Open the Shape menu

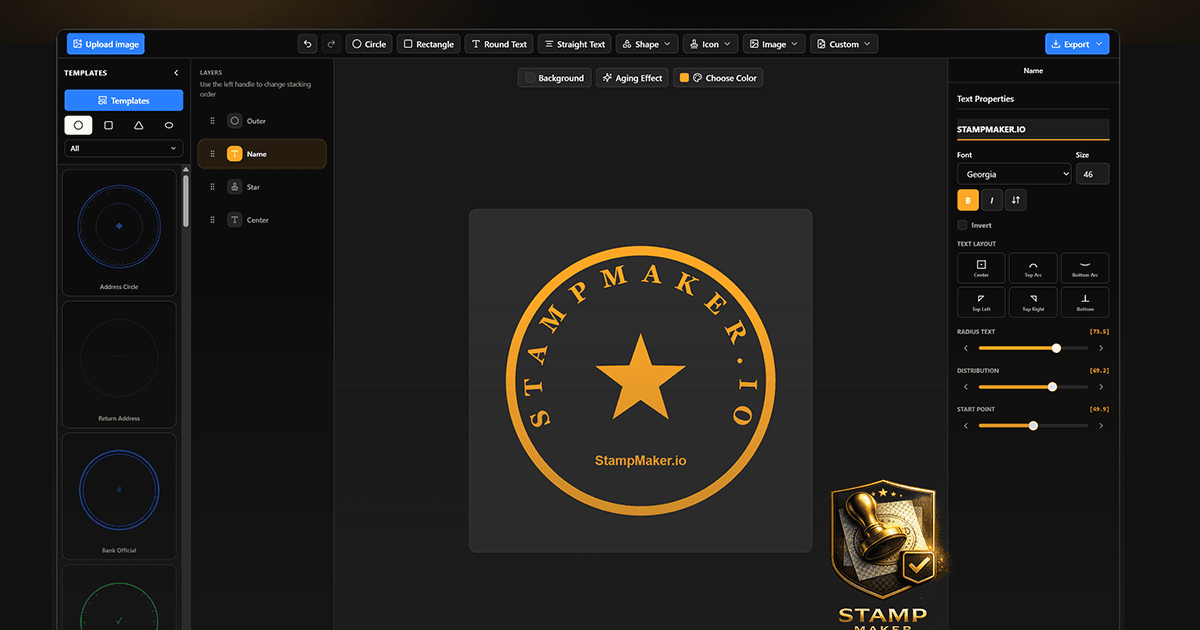[x=646, y=43]
